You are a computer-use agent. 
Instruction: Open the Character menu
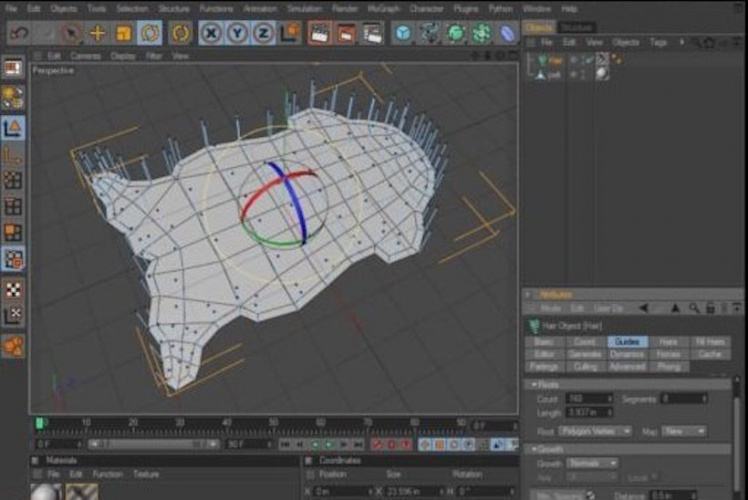pyautogui.click(x=426, y=9)
